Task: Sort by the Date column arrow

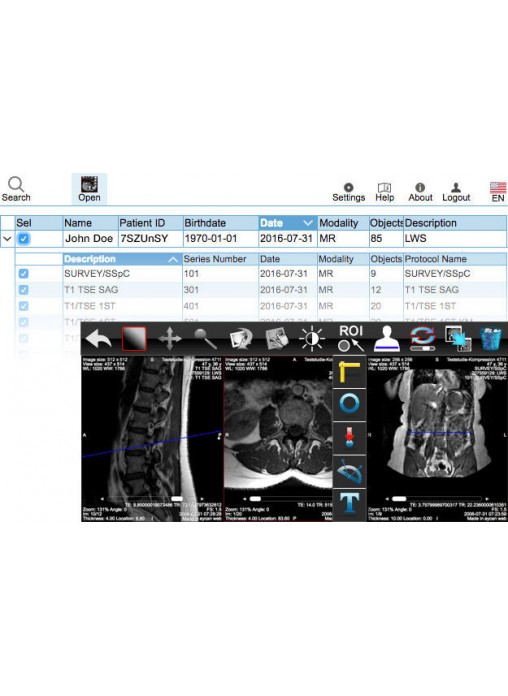Action: tap(308, 223)
